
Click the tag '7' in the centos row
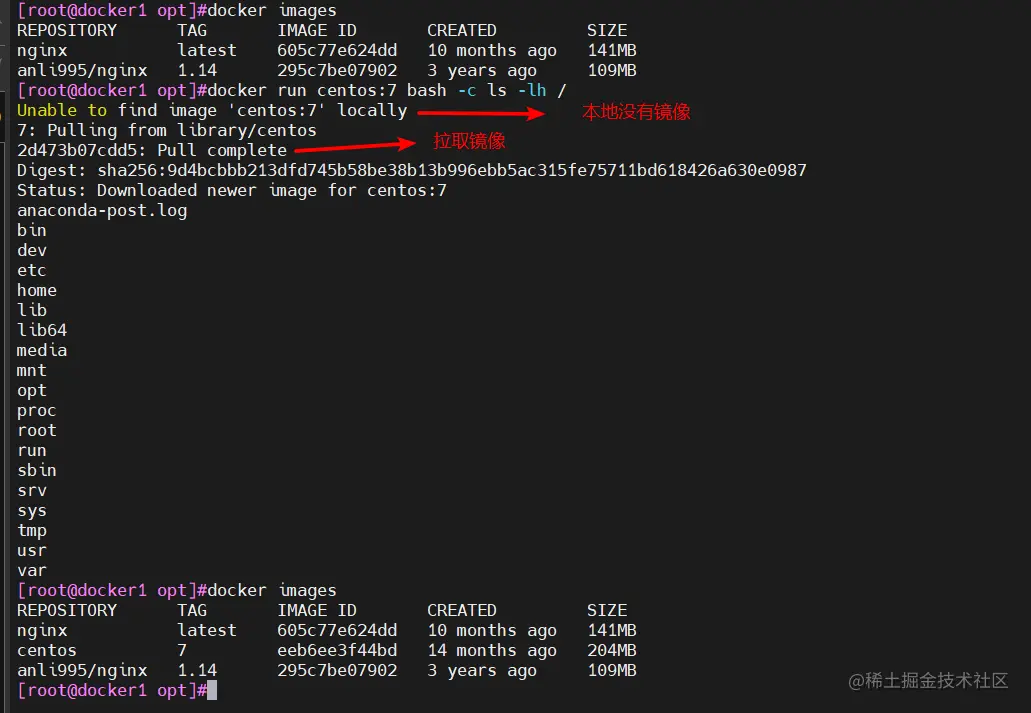[182, 651]
